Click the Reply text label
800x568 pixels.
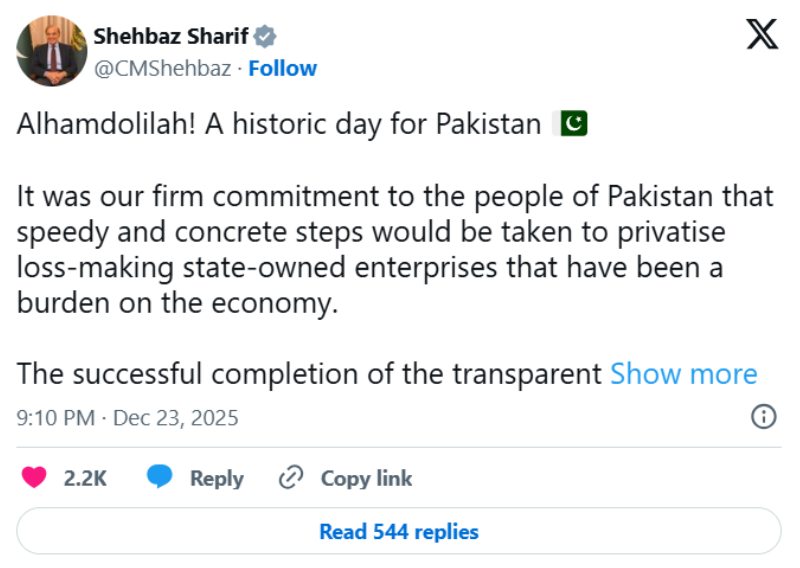tap(217, 478)
